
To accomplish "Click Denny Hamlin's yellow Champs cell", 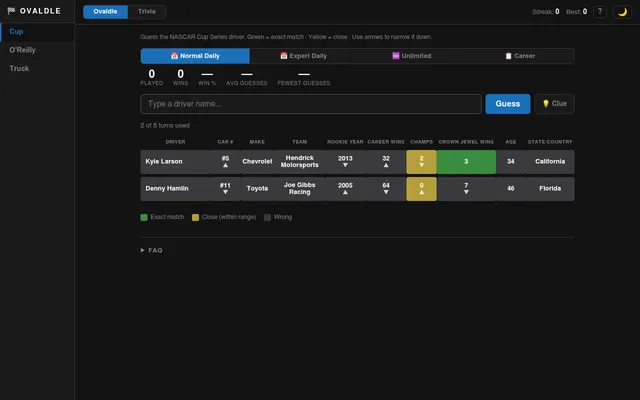I will click(x=421, y=189).
